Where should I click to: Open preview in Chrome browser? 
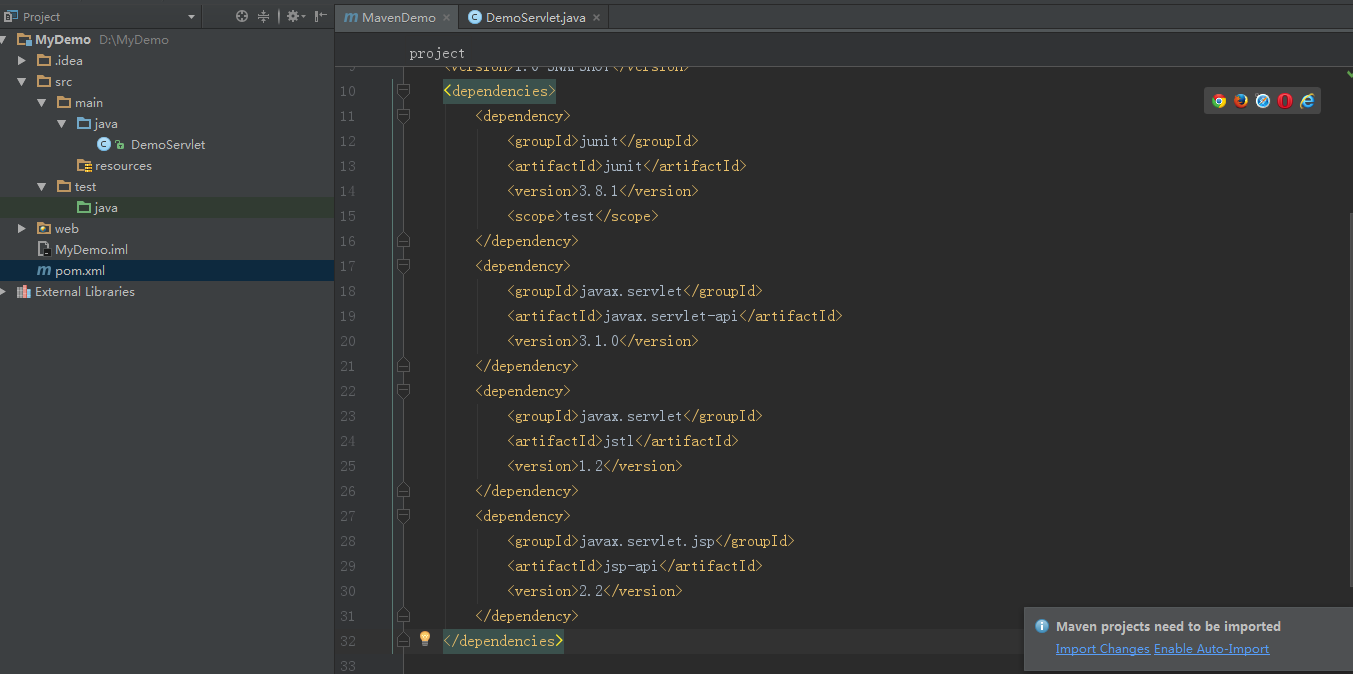pyautogui.click(x=1219, y=101)
